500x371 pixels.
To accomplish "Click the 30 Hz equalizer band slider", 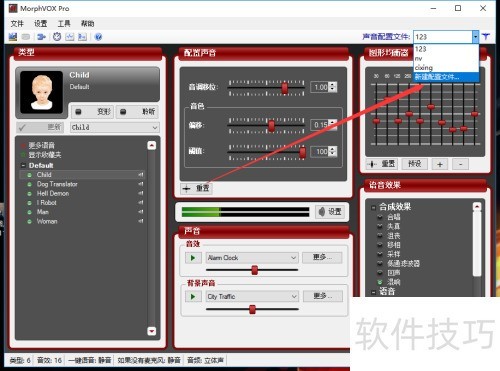I will pyautogui.click(x=376, y=121).
